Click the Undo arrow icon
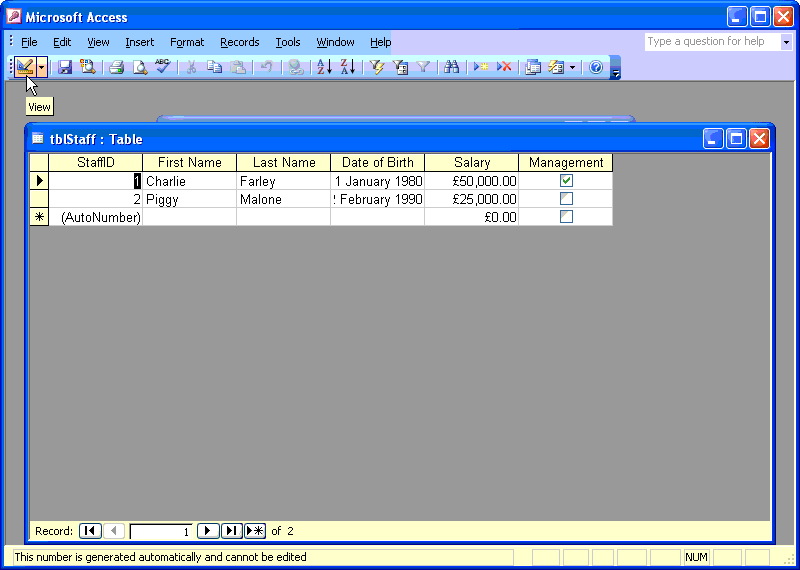This screenshot has width=800, height=570. pyautogui.click(x=266, y=67)
